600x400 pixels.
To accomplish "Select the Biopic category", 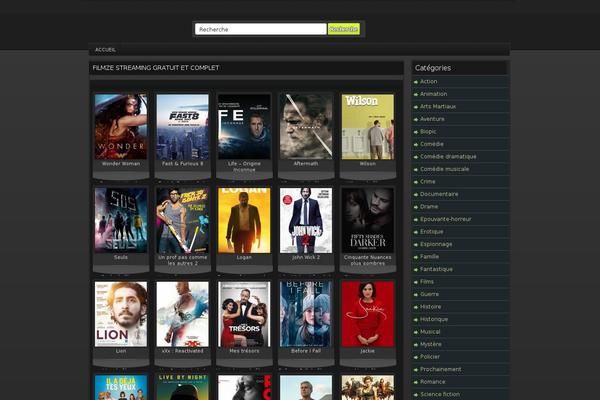I will point(428,131).
